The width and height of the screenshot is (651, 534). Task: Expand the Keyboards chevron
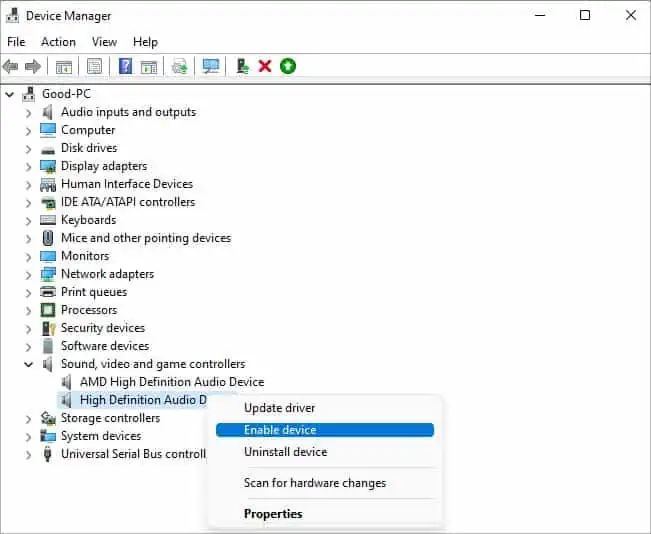28,221
